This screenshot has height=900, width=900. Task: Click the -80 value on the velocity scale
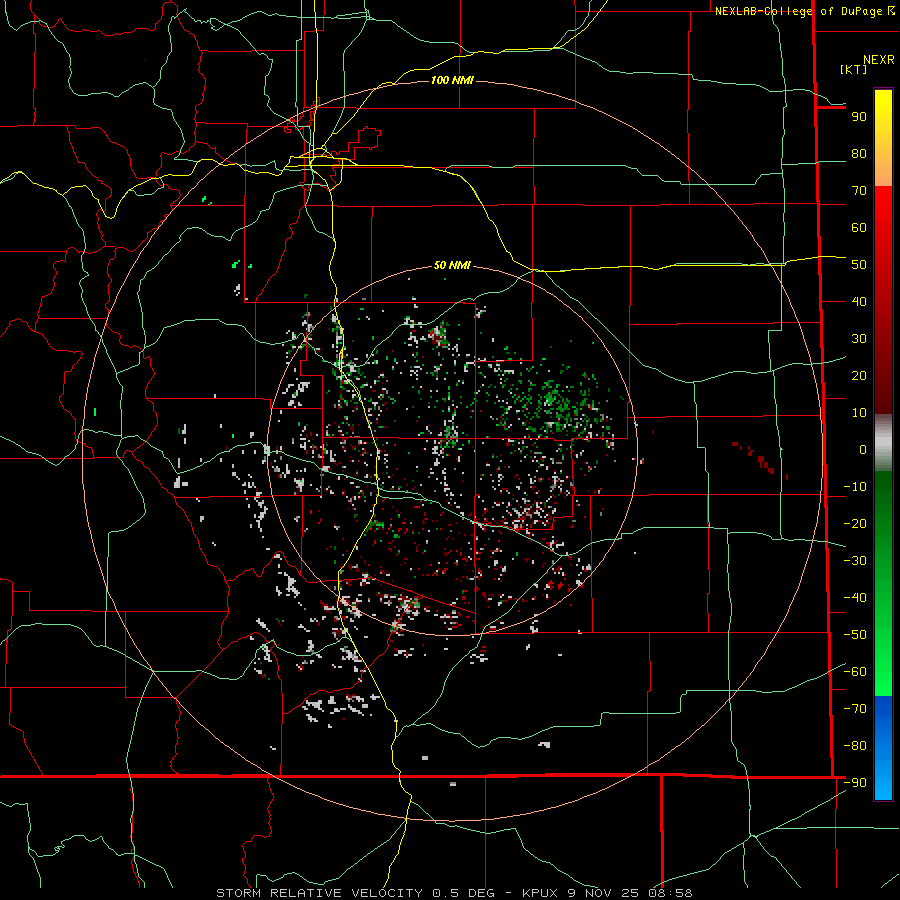(855, 746)
